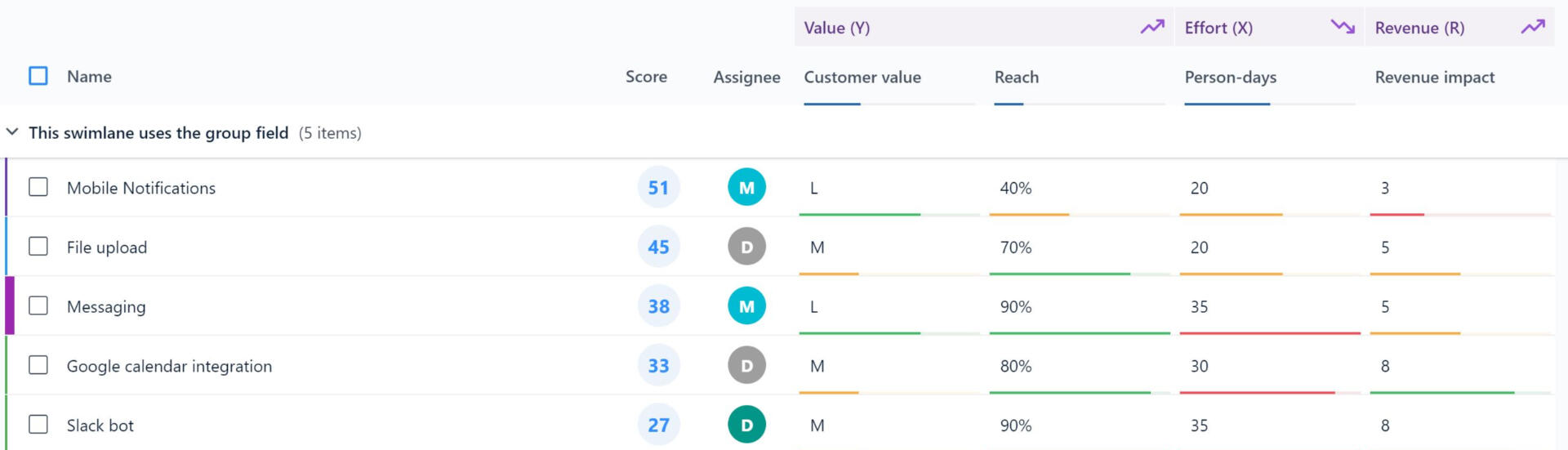Open the Customer value cell for Messaging
Screen dimensions: 1568x450
point(814,307)
